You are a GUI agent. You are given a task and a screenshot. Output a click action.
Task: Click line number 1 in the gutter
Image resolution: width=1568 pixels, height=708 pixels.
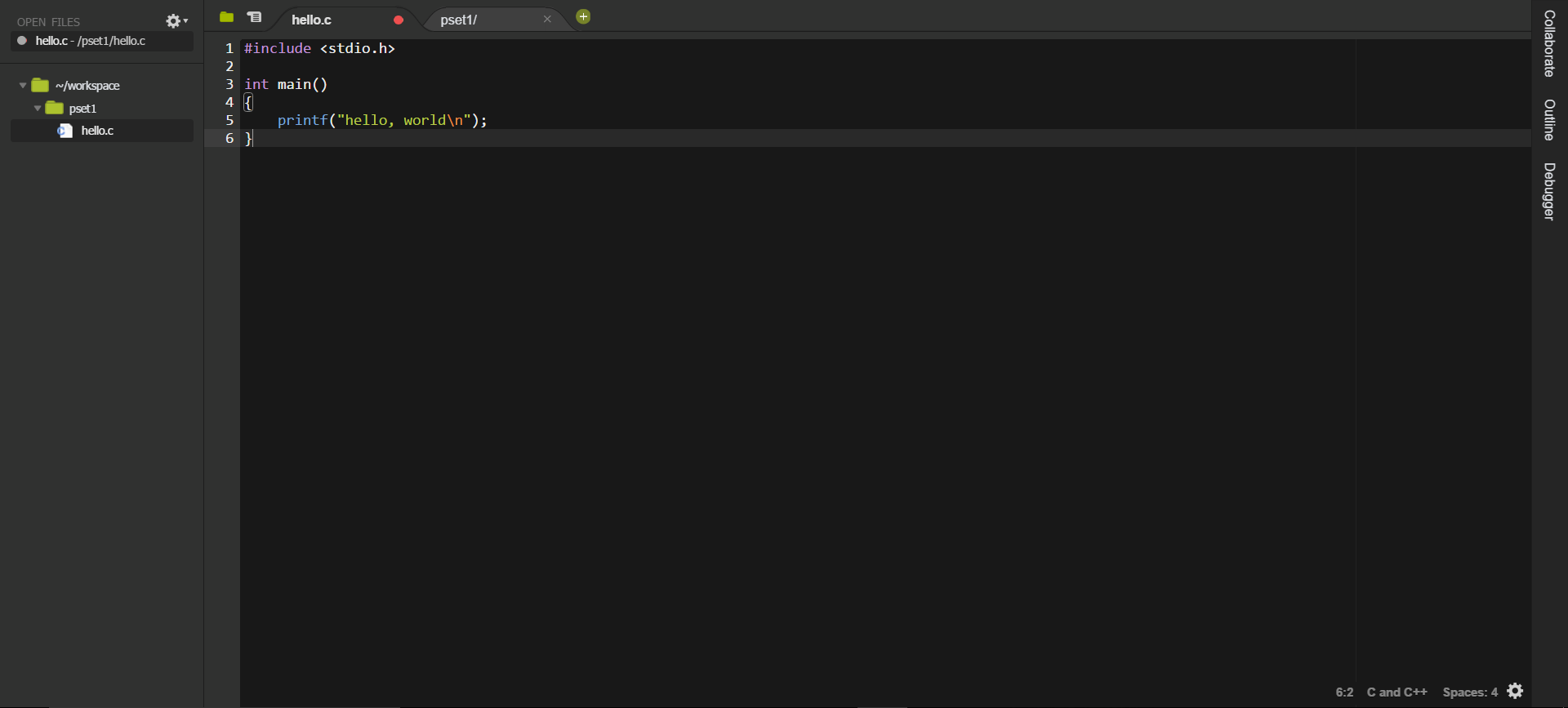click(x=229, y=48)
